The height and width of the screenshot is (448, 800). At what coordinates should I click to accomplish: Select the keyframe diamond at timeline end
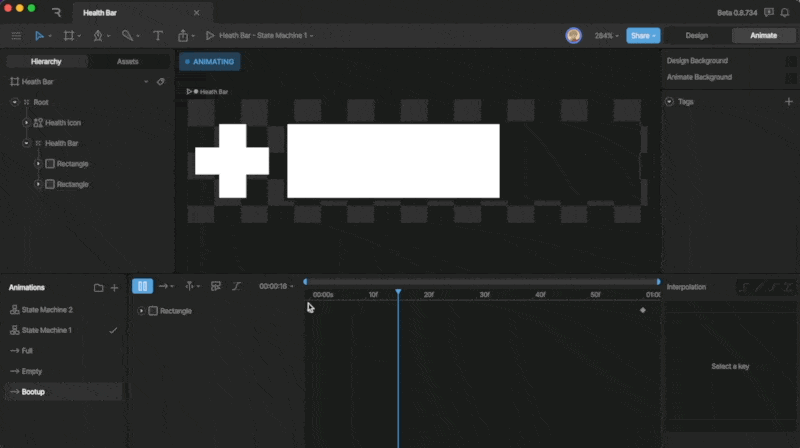click(x=643, y=310)
